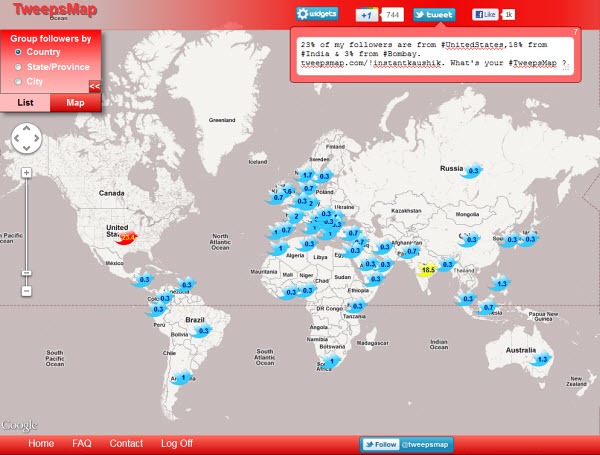Switch to the Map tab

(x=75, y=103)
